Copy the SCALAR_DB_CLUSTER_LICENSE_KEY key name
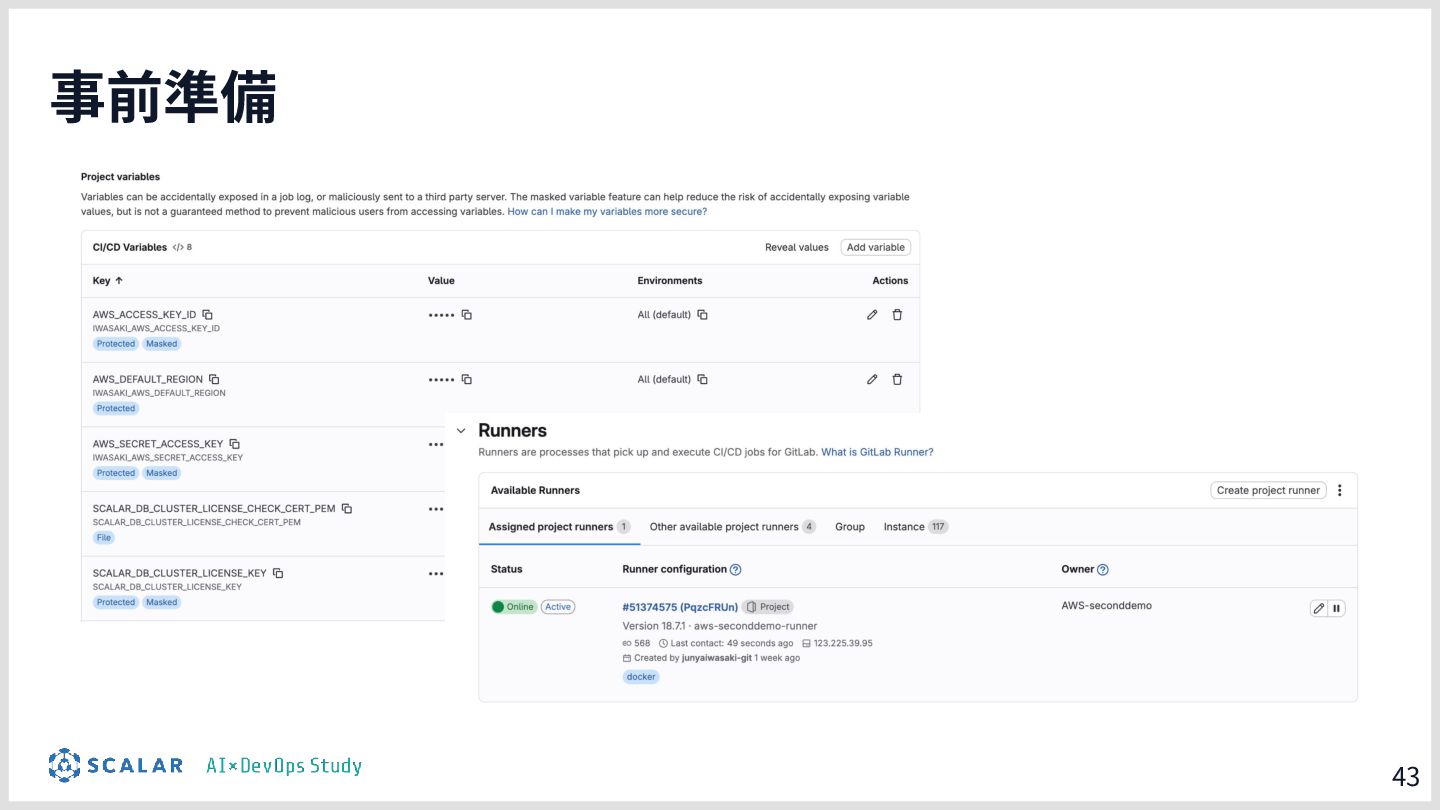Screen dimensions: 1440x810 click(x=278, y=573)
